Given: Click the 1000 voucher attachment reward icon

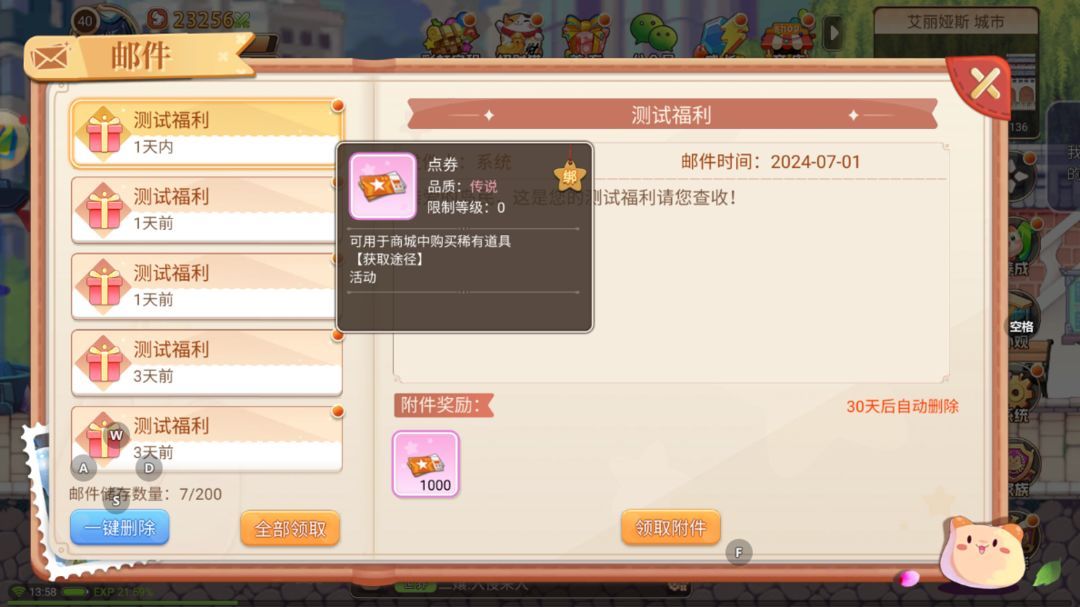Looking at the screenshot, I should pos(426,464).
